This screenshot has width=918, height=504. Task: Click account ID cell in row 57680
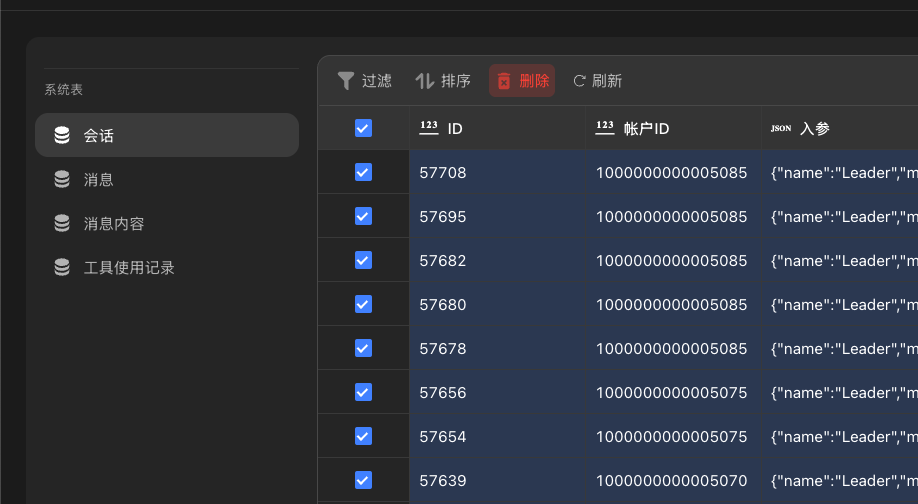point(673,304)
